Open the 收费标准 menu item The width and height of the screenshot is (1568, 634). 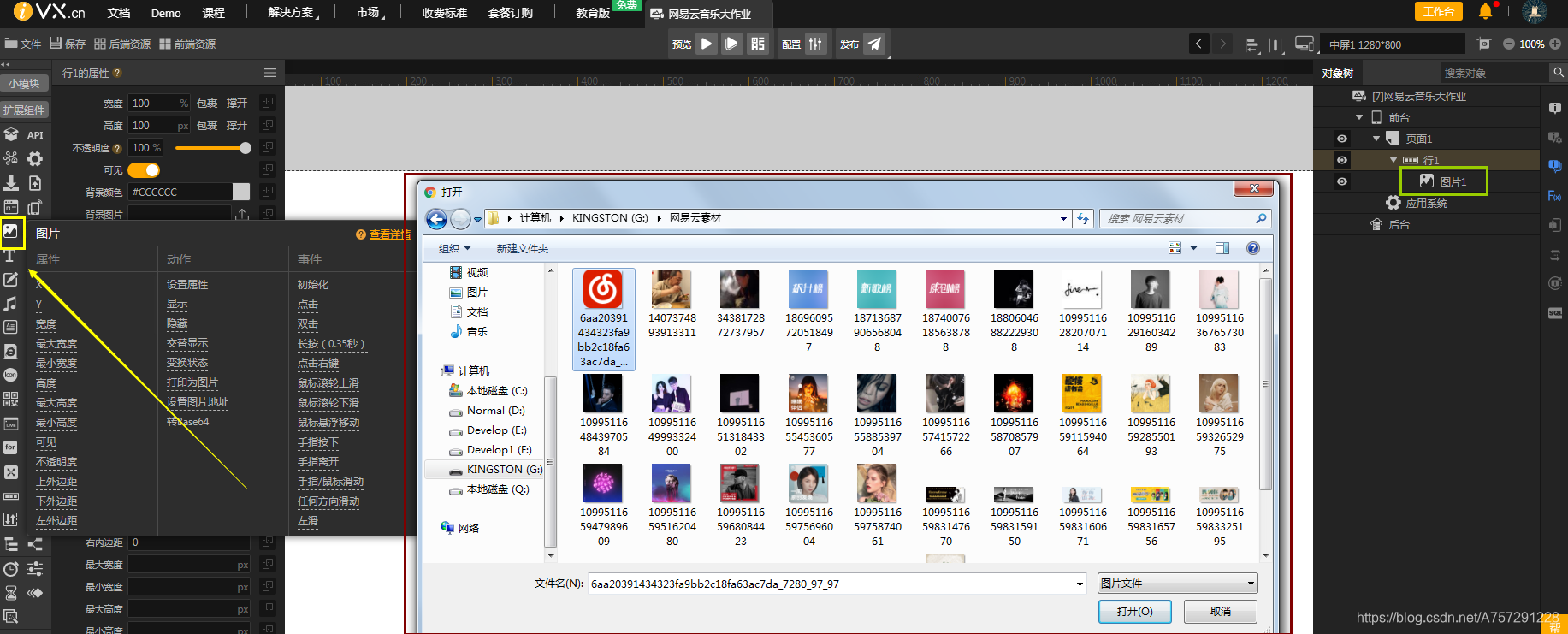(x=444, y=13)
